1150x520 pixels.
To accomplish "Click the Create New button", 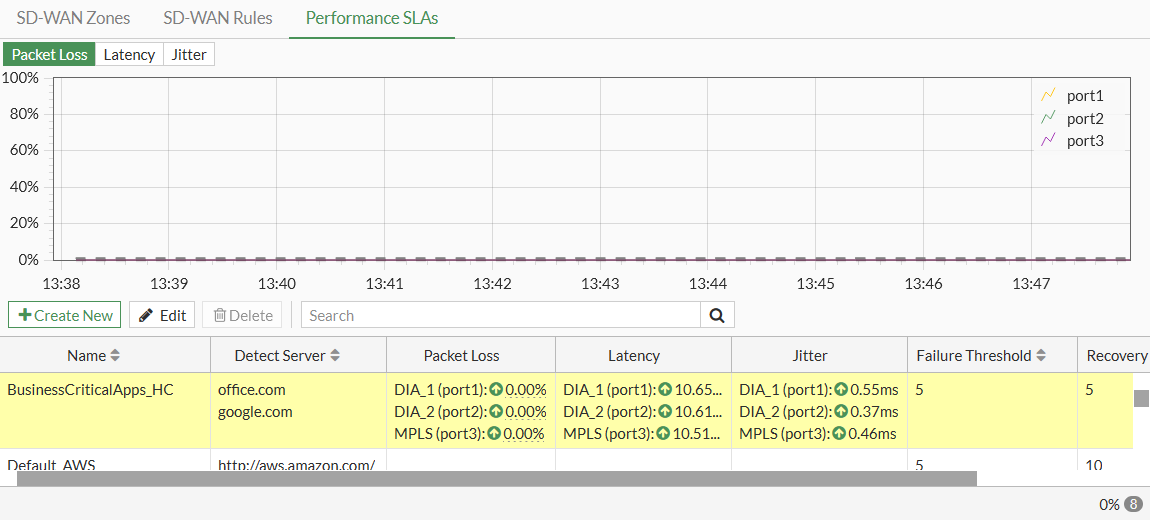I will tap(65, 315).
